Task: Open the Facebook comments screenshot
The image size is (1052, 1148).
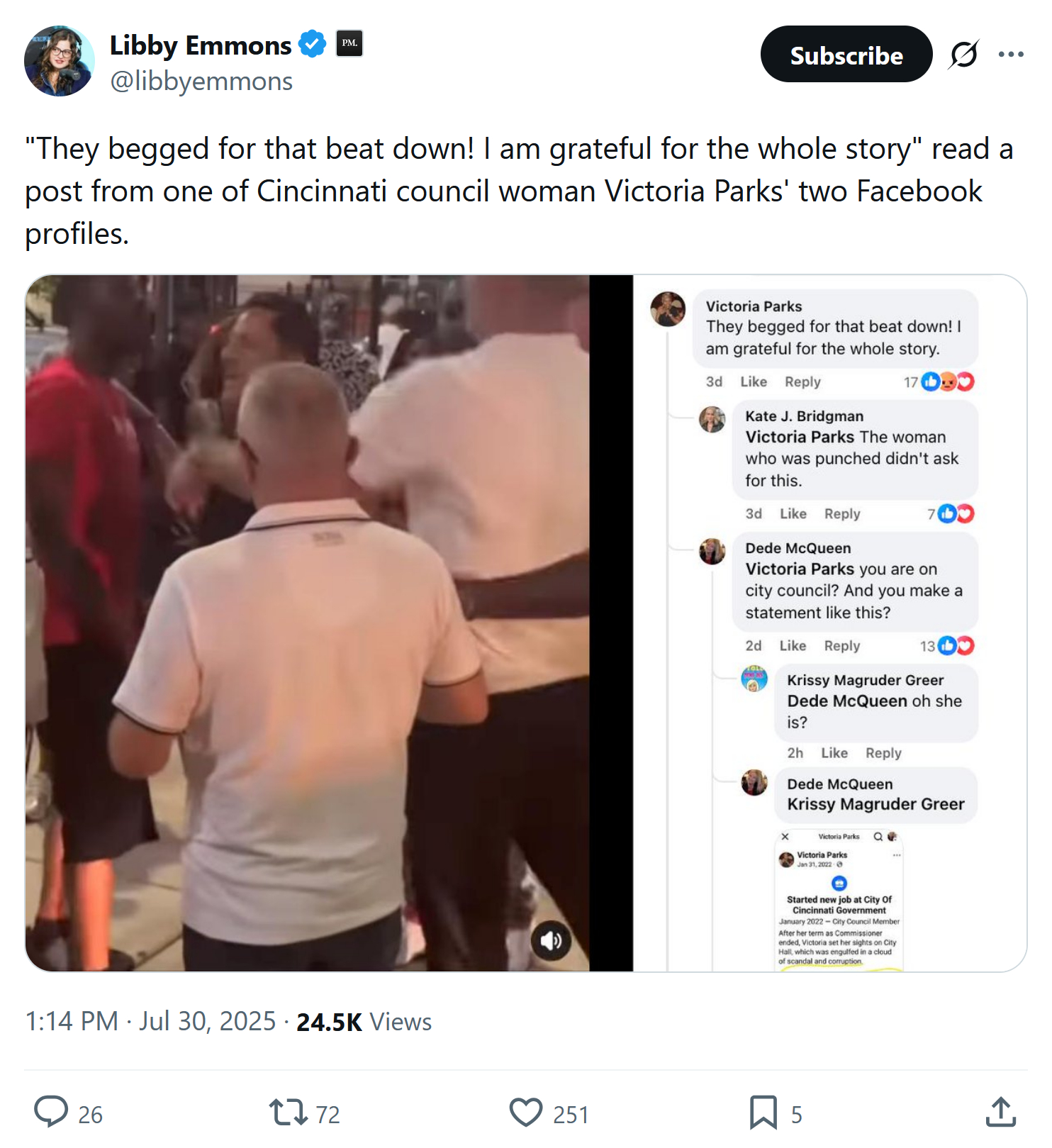Action: pos(828,623)
